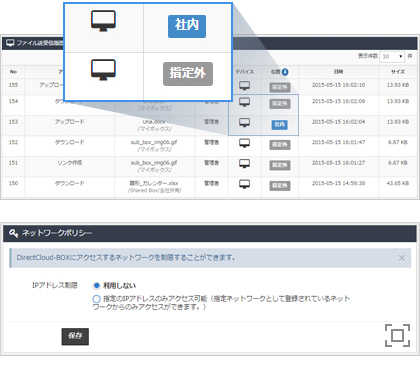Click timestamp 2015-05-15 16:01:47
The image size is (420, 370).
coord(338,142)
